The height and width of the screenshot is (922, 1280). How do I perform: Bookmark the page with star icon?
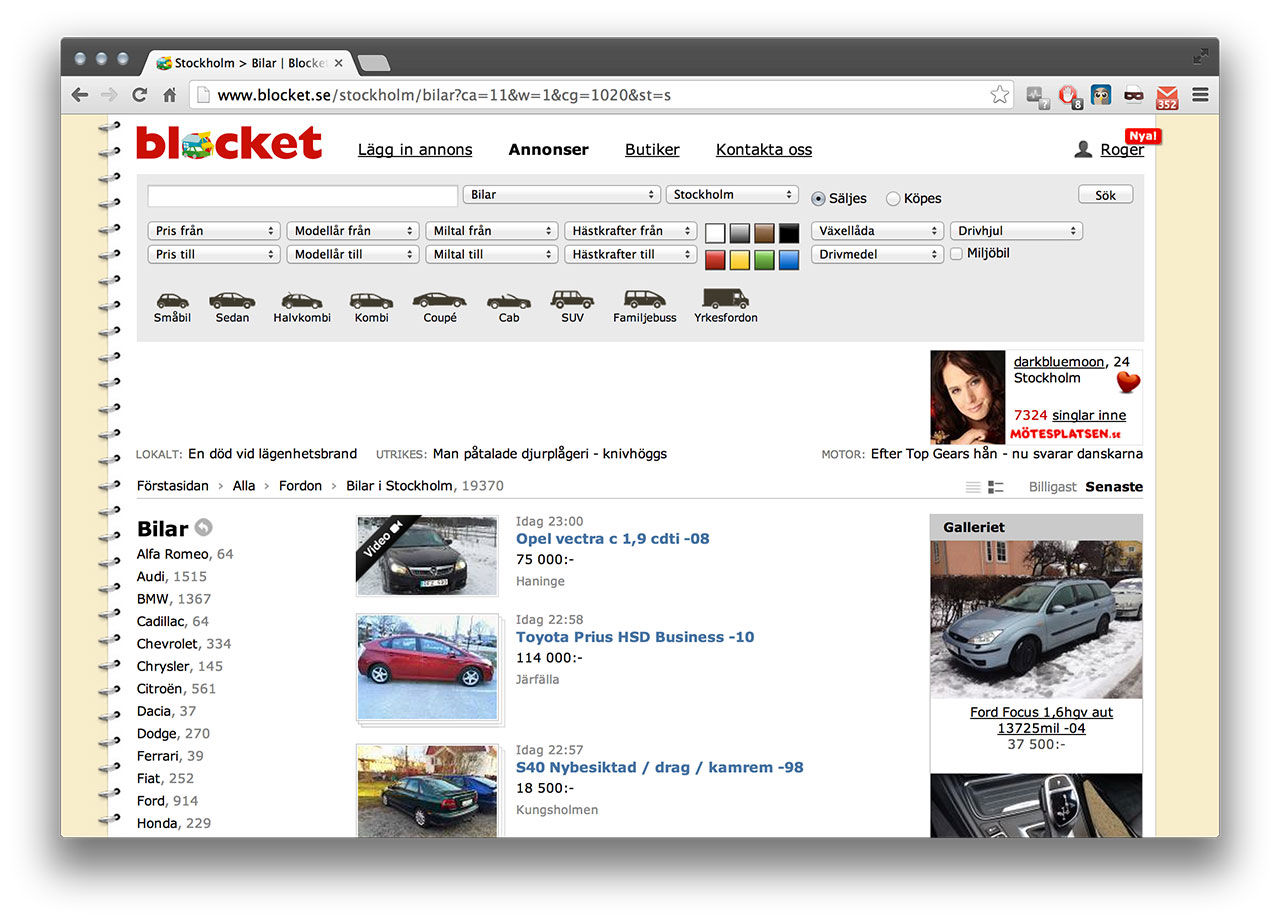click(x=999, y=95)
